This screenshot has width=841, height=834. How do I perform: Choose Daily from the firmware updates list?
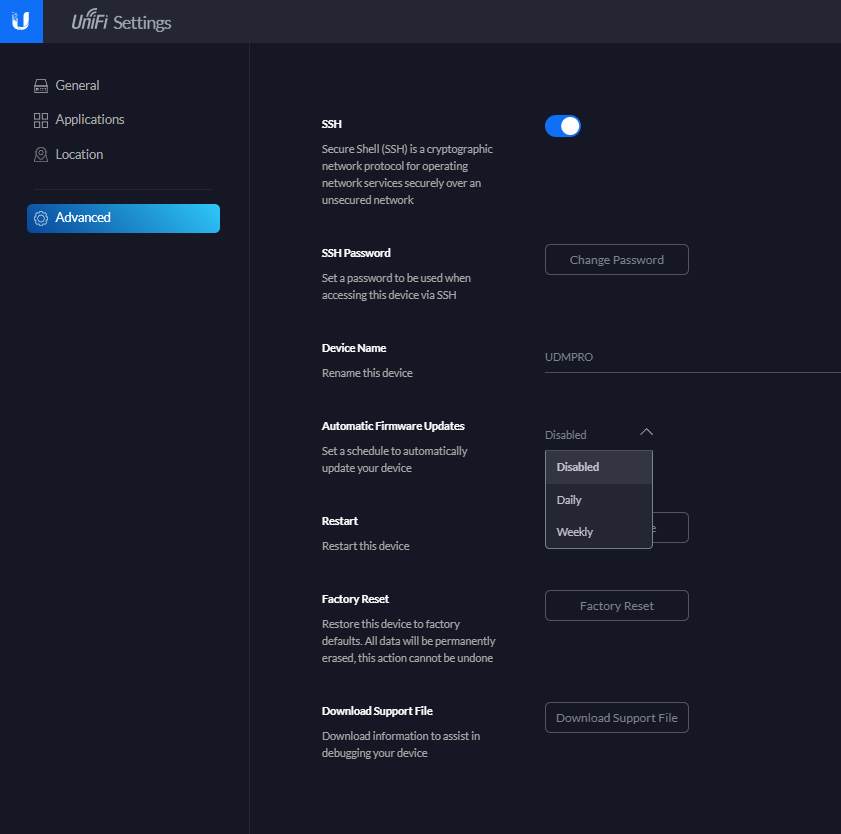569,500
